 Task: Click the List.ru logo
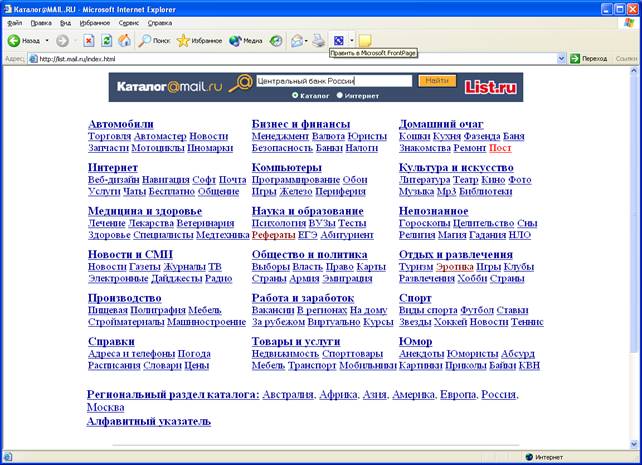point(491,87)
